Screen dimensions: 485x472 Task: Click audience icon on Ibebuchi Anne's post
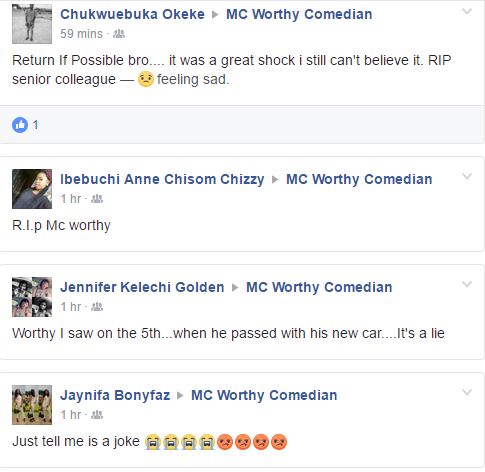point(97,199)
